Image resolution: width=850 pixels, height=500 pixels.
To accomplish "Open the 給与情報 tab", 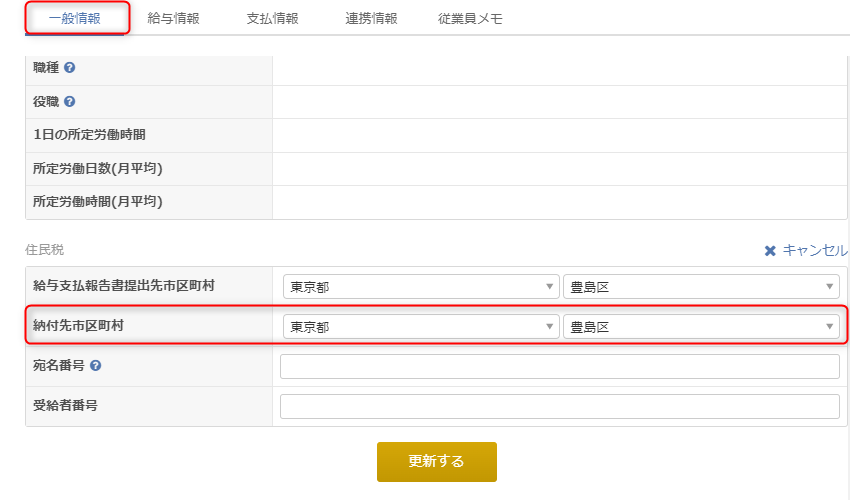I will (x=173, y=18).
